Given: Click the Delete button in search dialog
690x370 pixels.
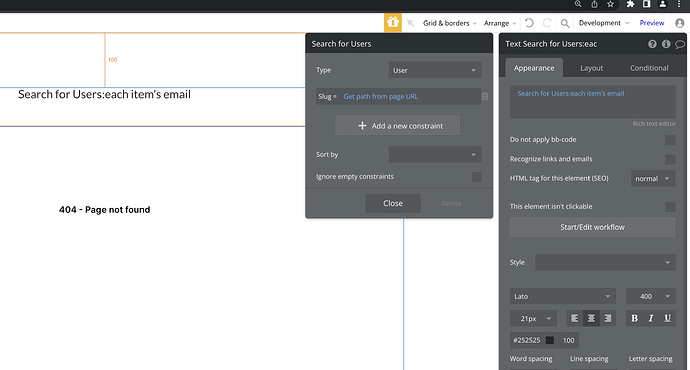Looking at the screenshot, I should [x=451, y=203].
